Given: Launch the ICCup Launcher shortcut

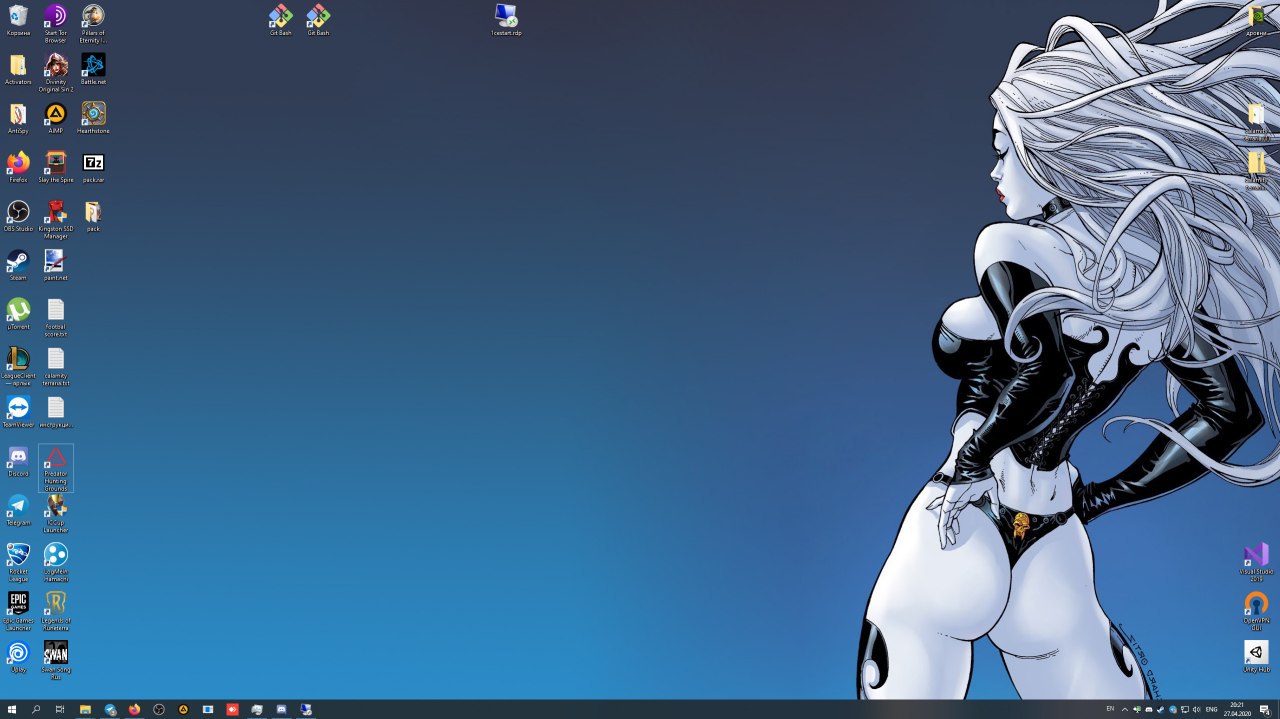Looking at the screenshot, I should [56, 513].
